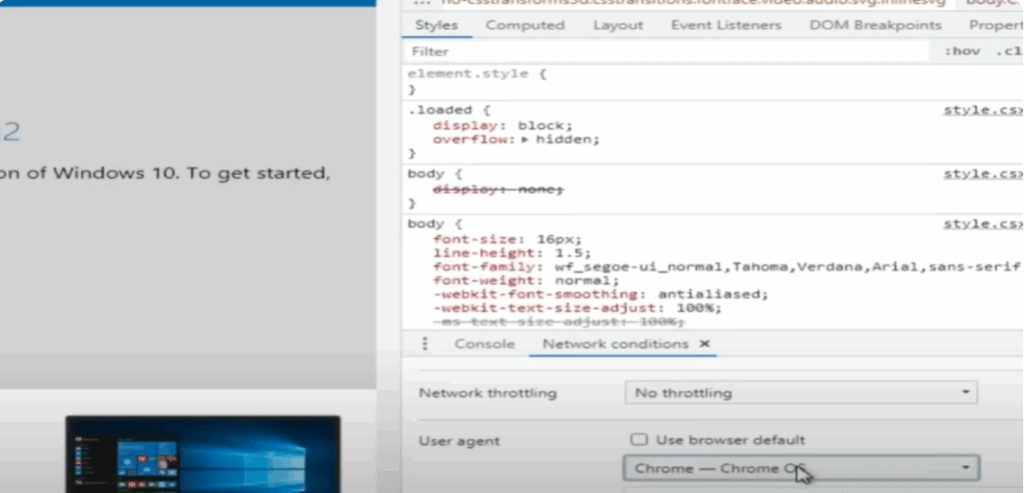Viewport: 1024px width, 493px height.
Task: Open style.css link beside body display none rule
Action: point(983,174)
